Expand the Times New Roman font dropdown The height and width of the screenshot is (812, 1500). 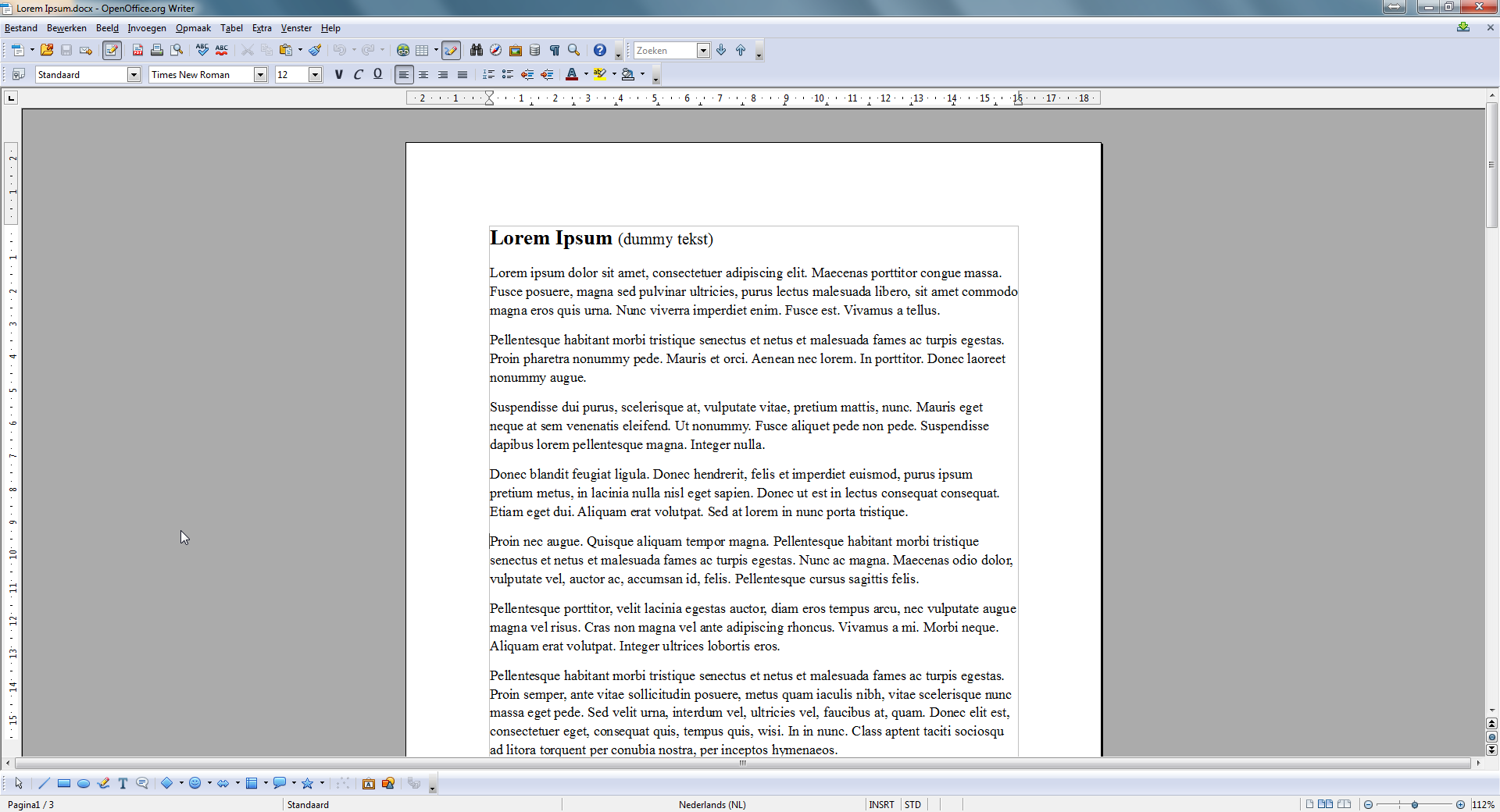click(261, 75)
